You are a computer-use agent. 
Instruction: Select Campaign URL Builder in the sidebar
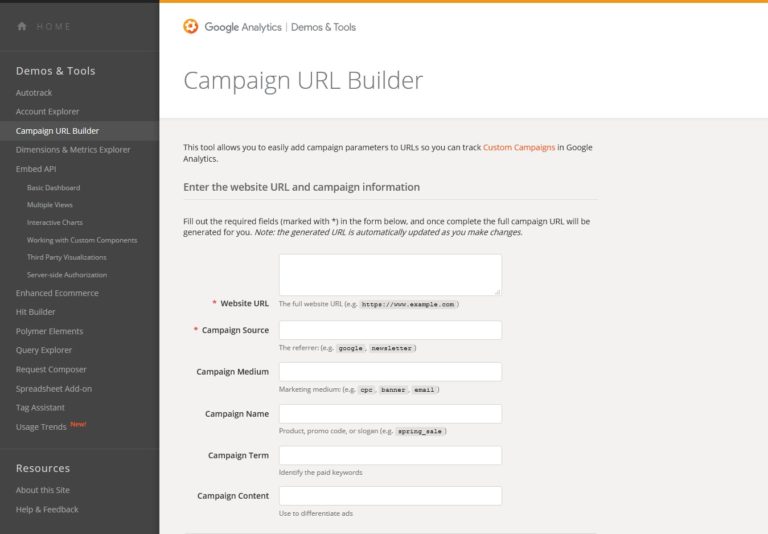57,131
